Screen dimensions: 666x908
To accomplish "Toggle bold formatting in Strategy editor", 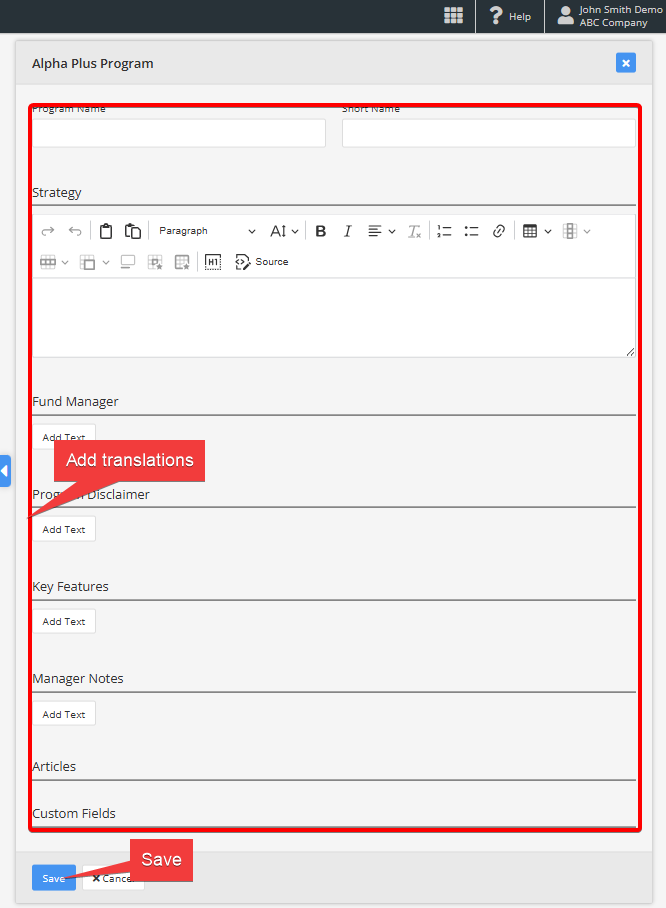I will (321, 231).
